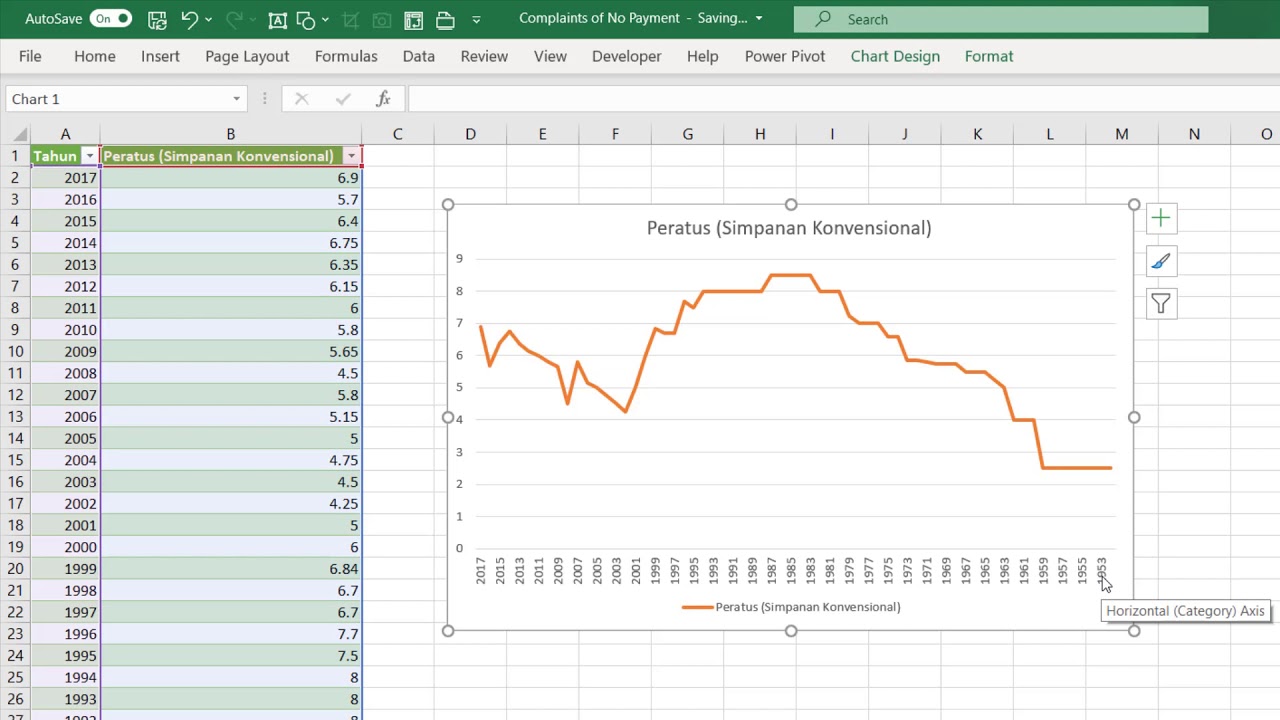The image size is (1280, 720).
Task: Open Customize Quick Access Toolbar dropdown
Action: coord(476,19)
